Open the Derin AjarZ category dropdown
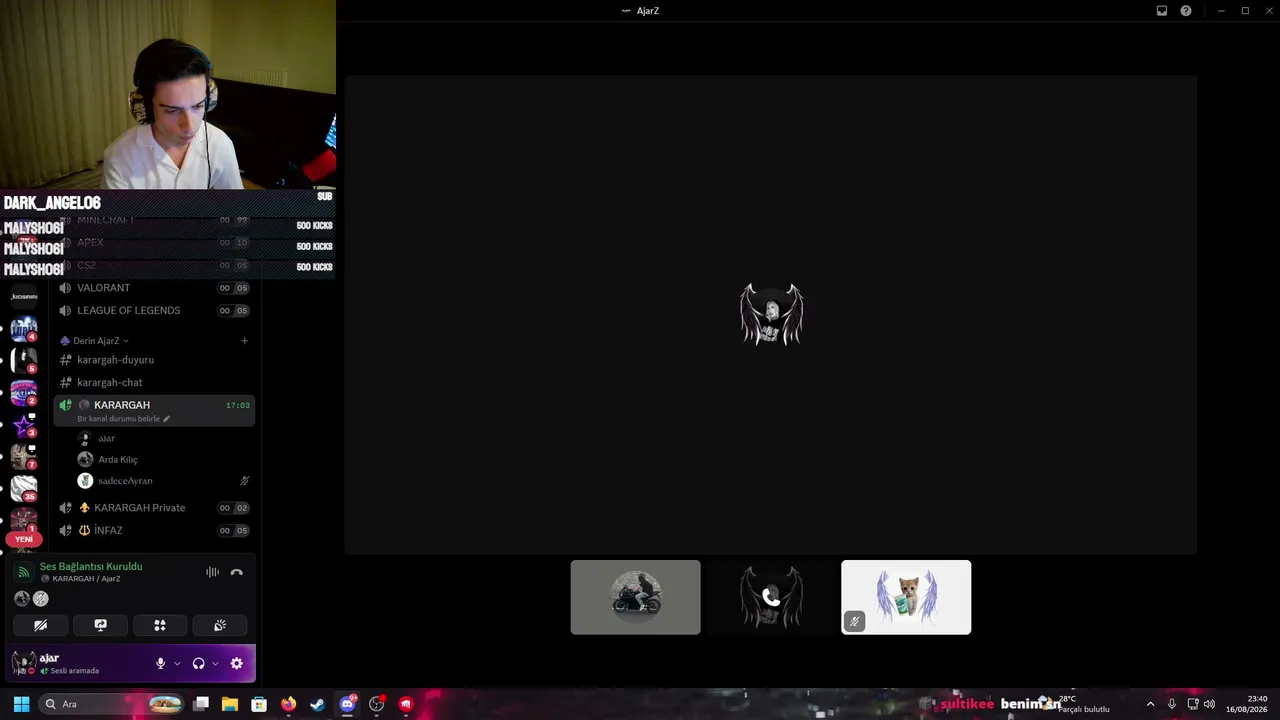The height and width of the screenshot is (720, 1280). 96,341
